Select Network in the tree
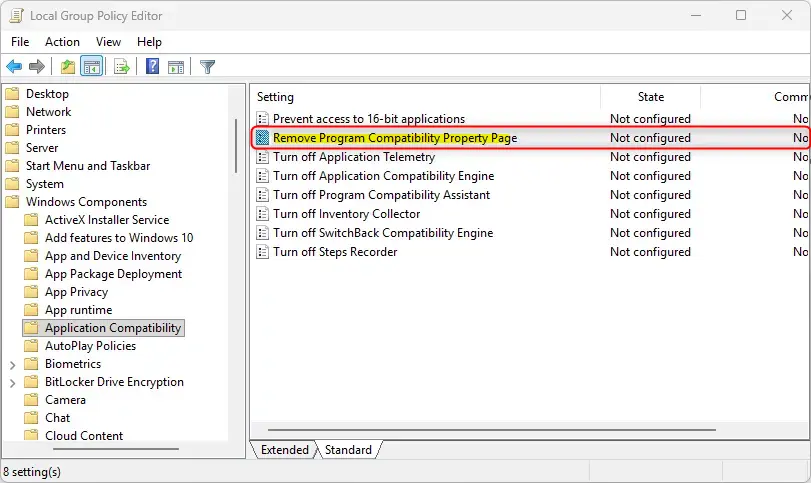Viewport: 811px width, 483px height. (49, 112)
